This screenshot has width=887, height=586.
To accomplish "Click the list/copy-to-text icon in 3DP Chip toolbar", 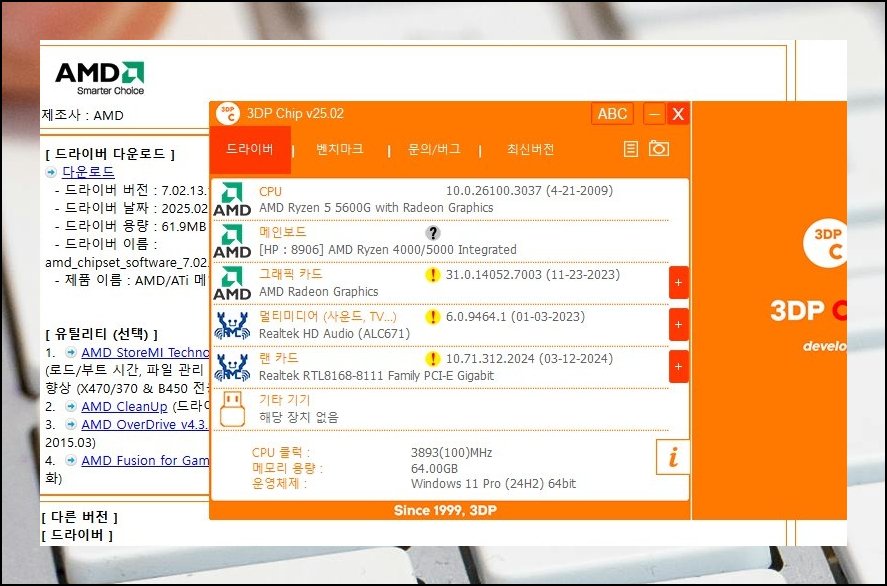I will (631, 149).
